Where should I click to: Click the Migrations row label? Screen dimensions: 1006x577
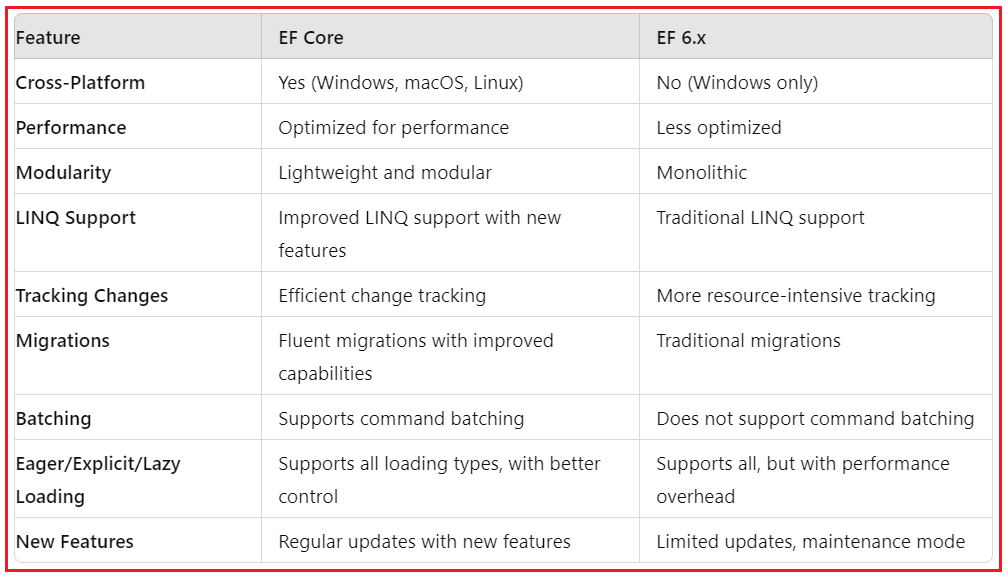(x=63, y=341)
